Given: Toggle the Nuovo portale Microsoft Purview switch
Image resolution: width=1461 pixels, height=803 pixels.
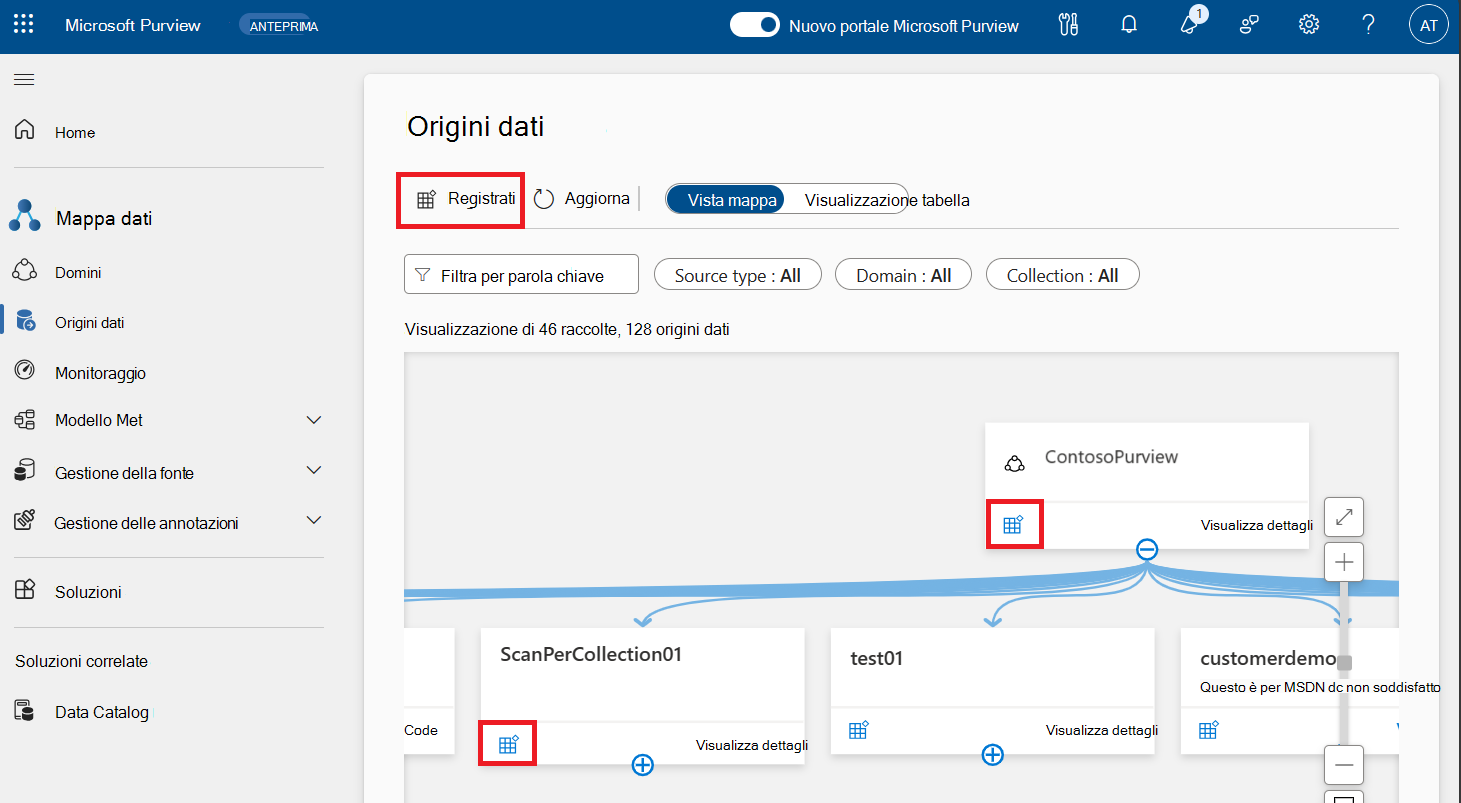Looking at the screenshot, I should pos(754,25).
